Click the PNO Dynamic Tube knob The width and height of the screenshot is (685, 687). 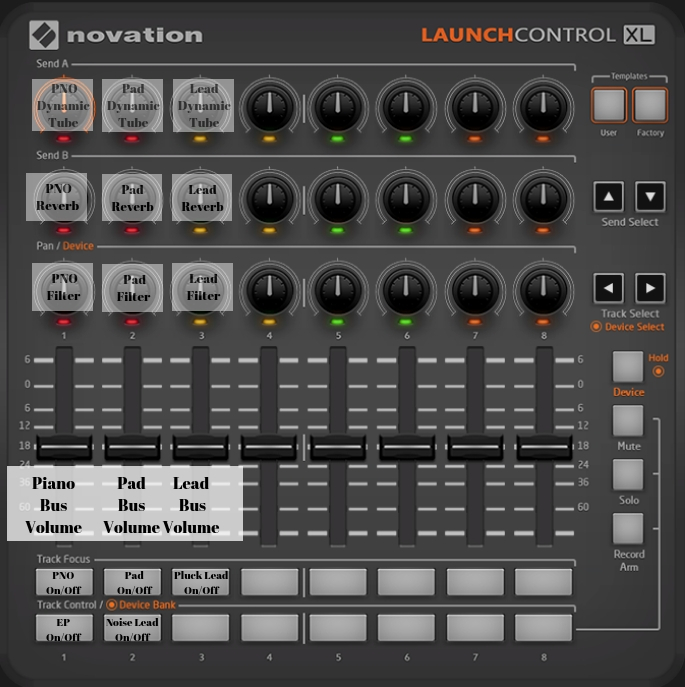pyautogui.click(x=64, y=107)
